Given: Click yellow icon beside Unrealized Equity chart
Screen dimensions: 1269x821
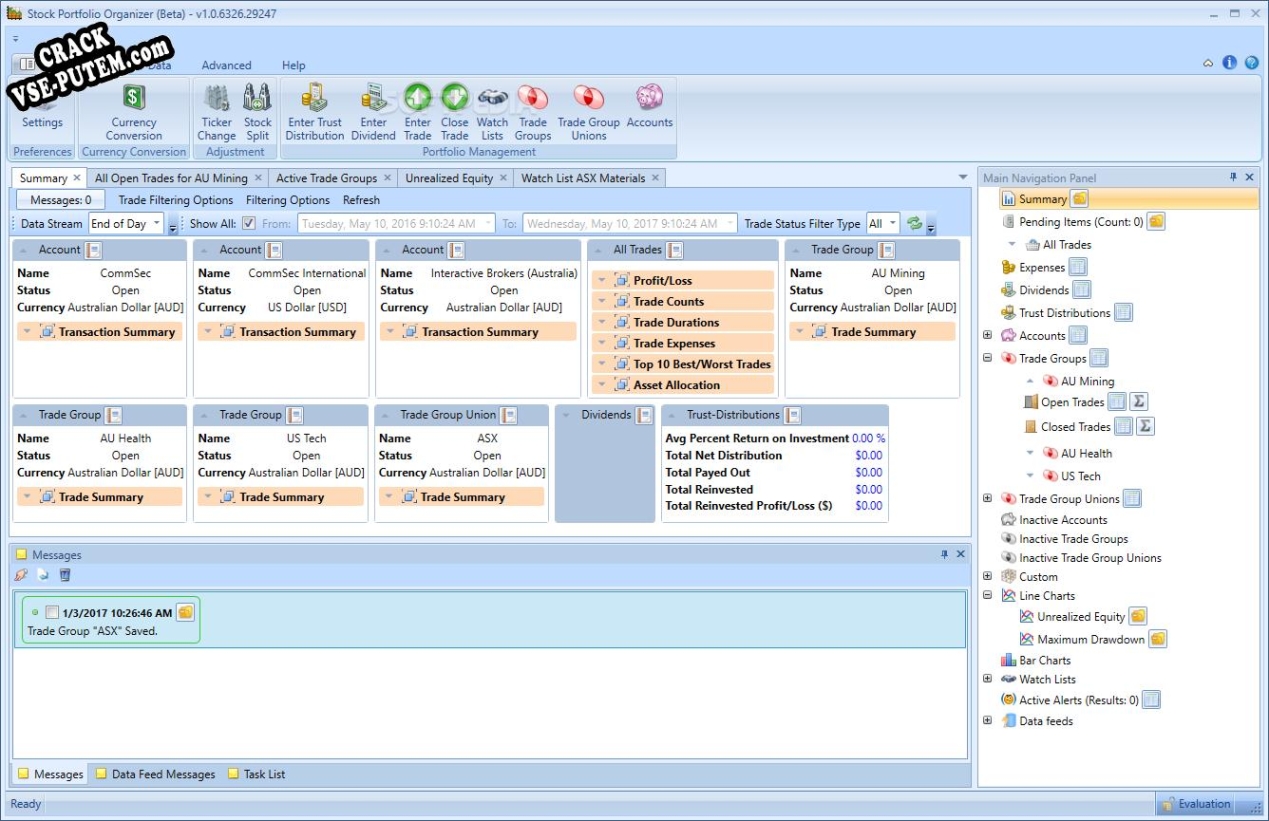Looking at the screenshot, I should point(1138,617).
